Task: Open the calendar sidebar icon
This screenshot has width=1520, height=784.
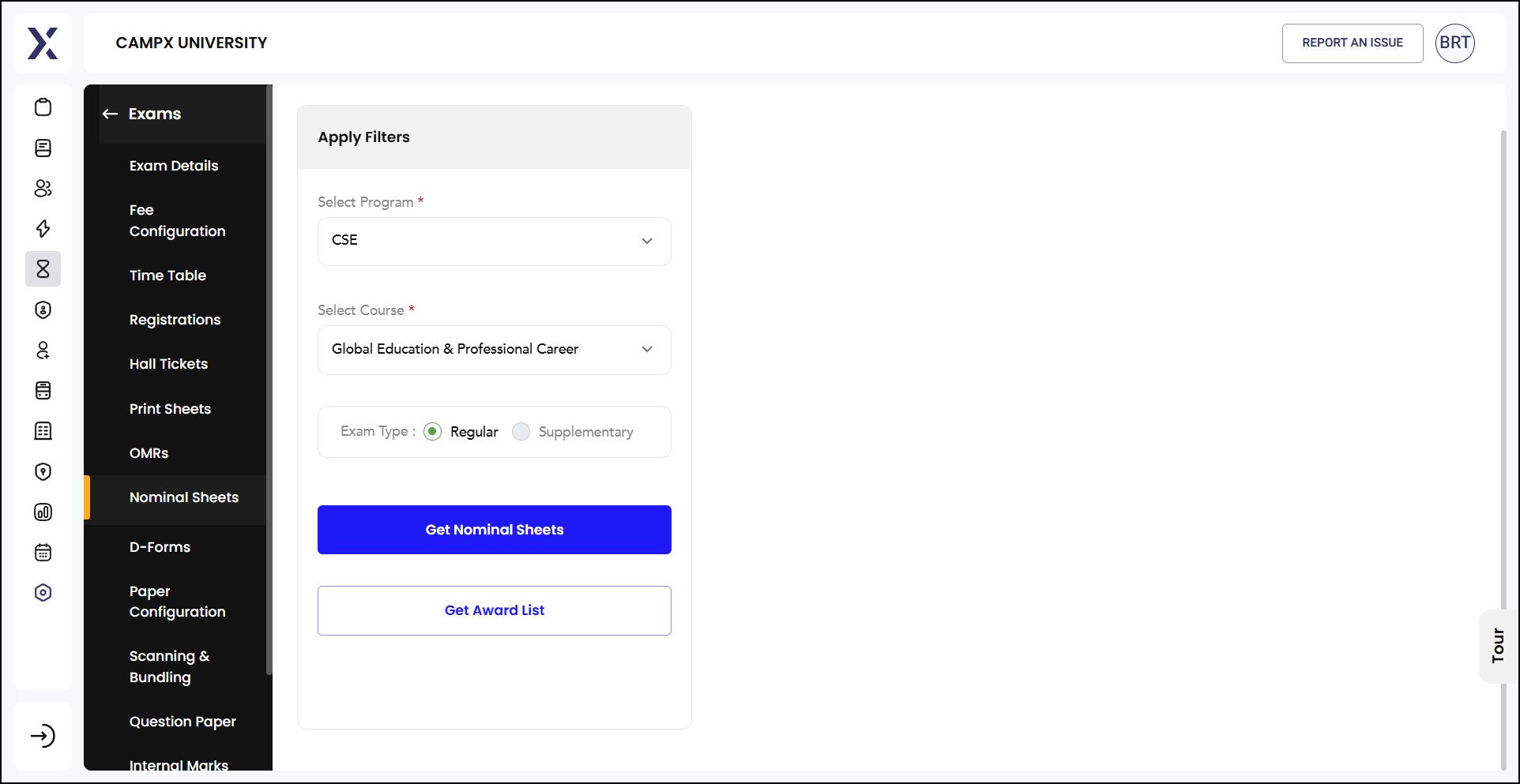Action: [x=43, y=552]
